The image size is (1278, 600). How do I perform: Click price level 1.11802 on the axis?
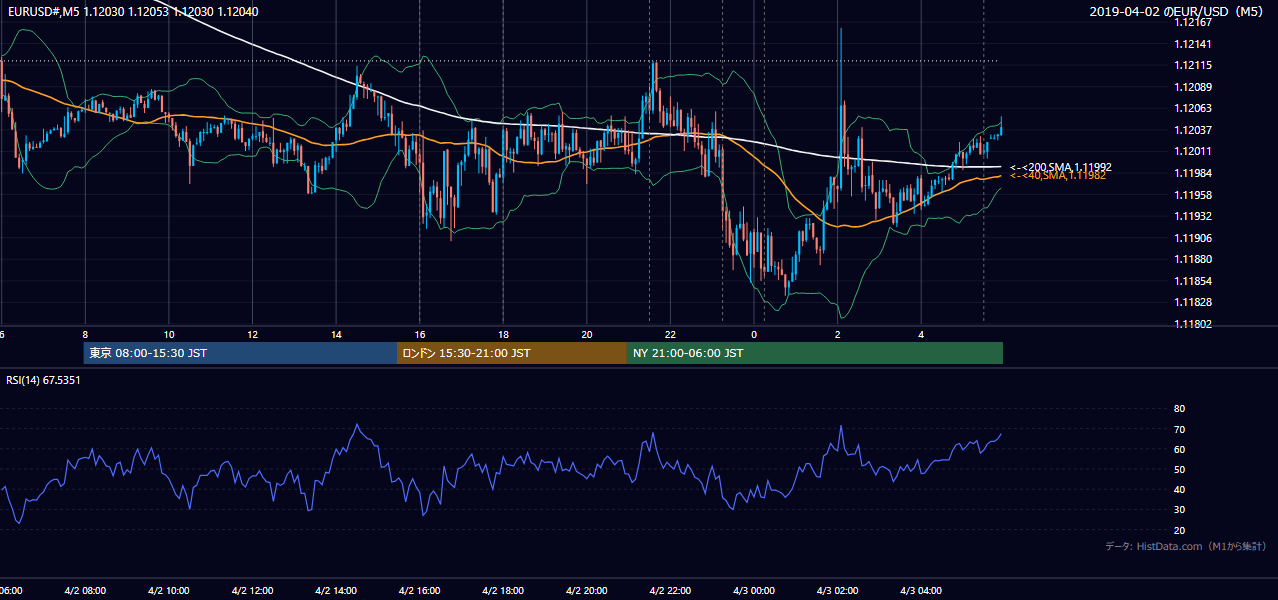1192,324
